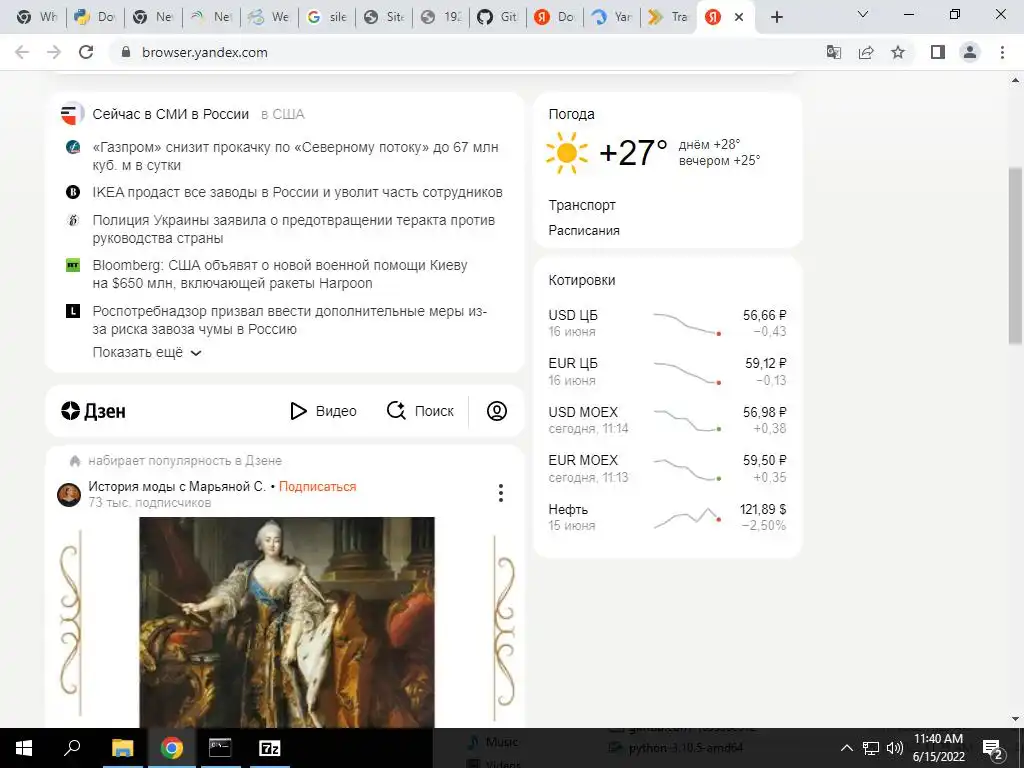The width and height of the screenshot is (1024, 768).
Task: Open the Транспорт link
Action: 582,205
